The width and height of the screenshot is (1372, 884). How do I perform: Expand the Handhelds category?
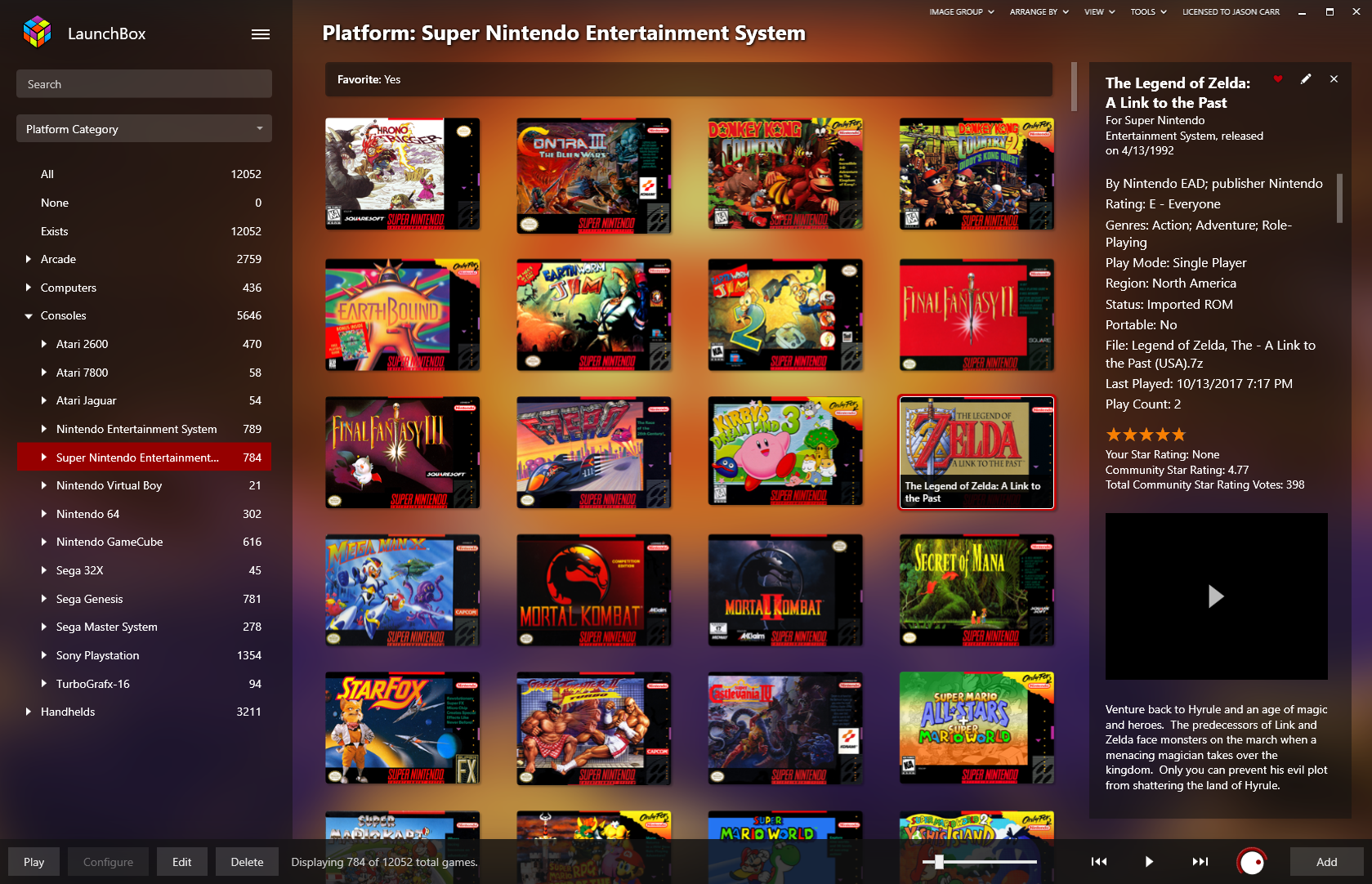tap(29, 712)
